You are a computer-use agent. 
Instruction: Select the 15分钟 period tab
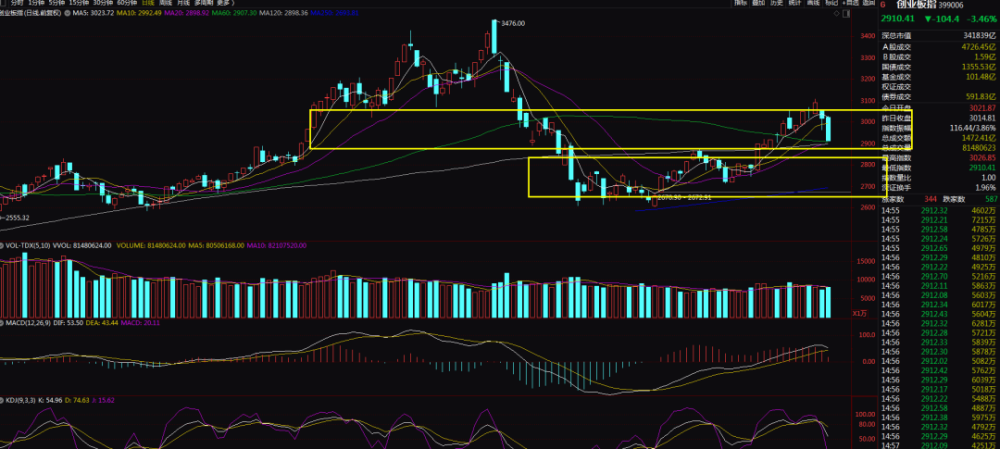[79, 3]
